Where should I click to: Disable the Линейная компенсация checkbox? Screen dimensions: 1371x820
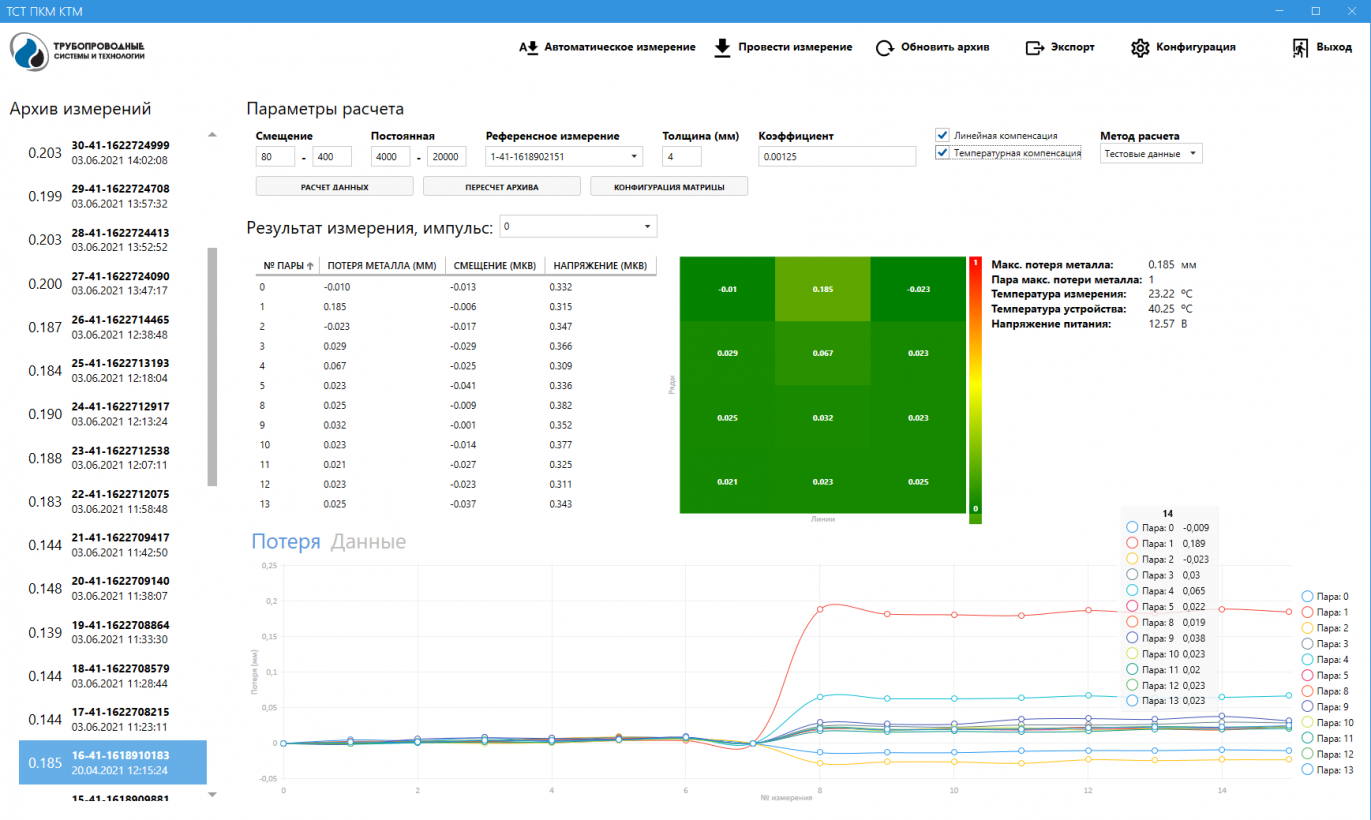click(942, 135)
